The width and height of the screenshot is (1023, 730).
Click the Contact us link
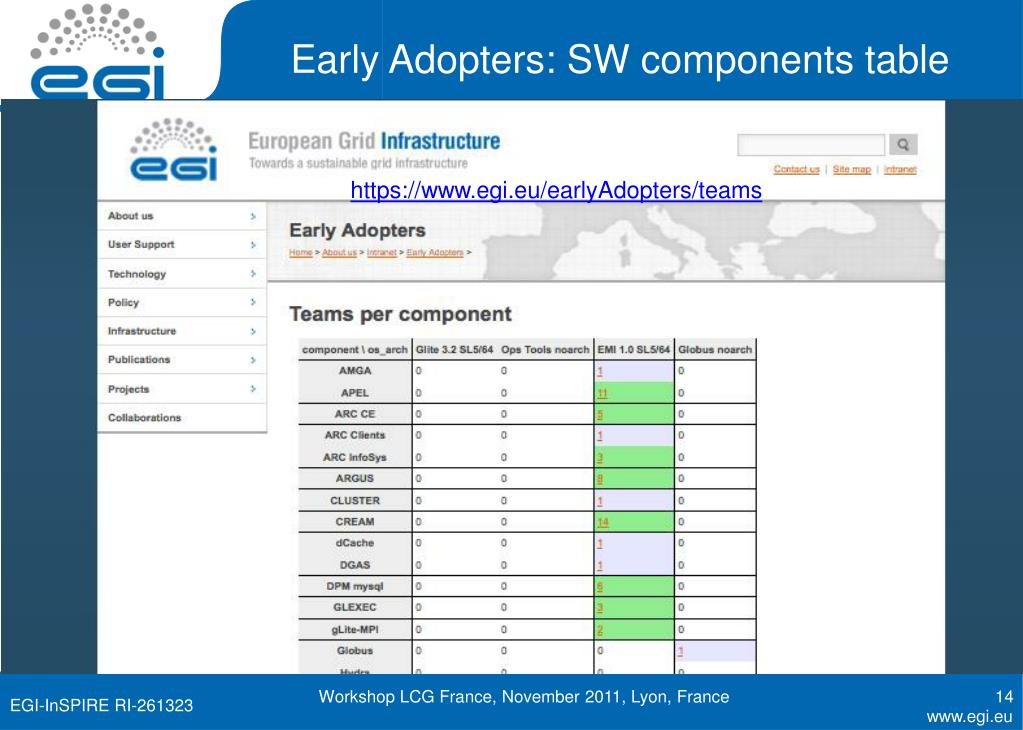pyautogui.click(x=796, y=170)
